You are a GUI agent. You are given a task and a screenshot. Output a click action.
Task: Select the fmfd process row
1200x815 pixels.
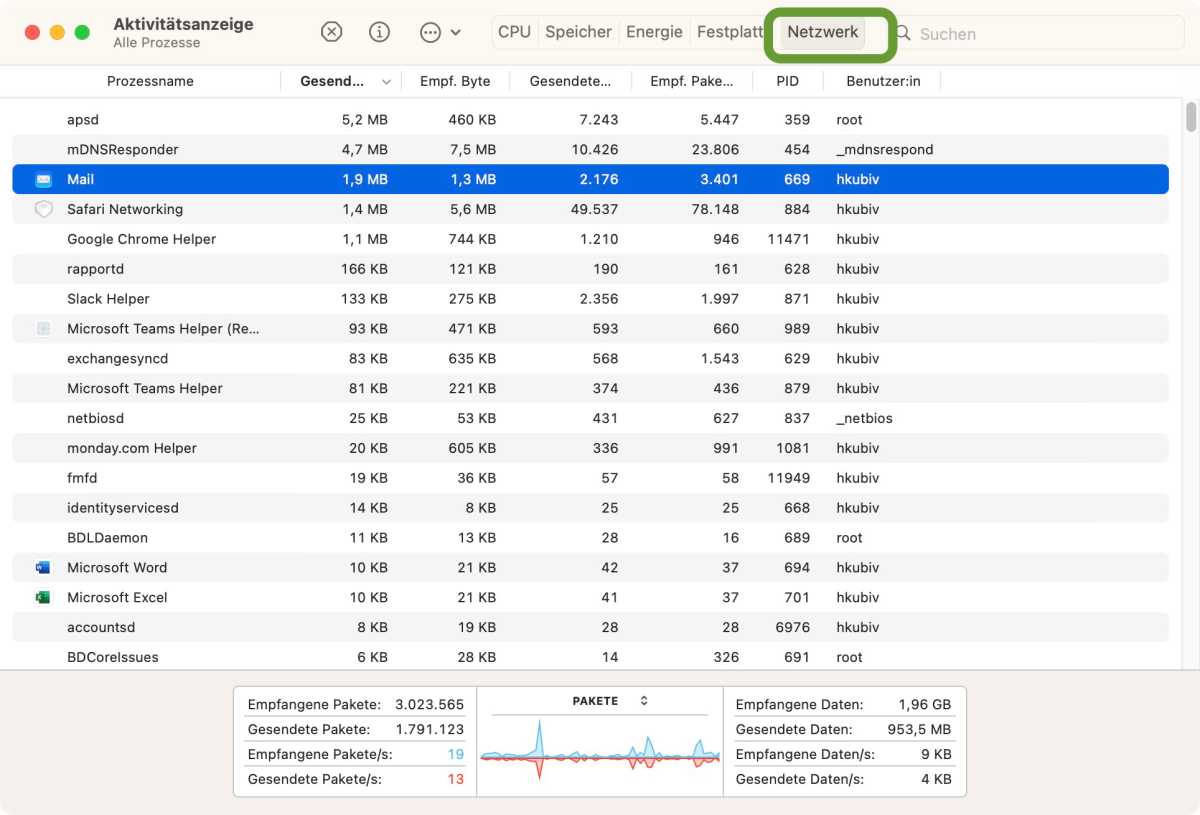coord(590,478)
